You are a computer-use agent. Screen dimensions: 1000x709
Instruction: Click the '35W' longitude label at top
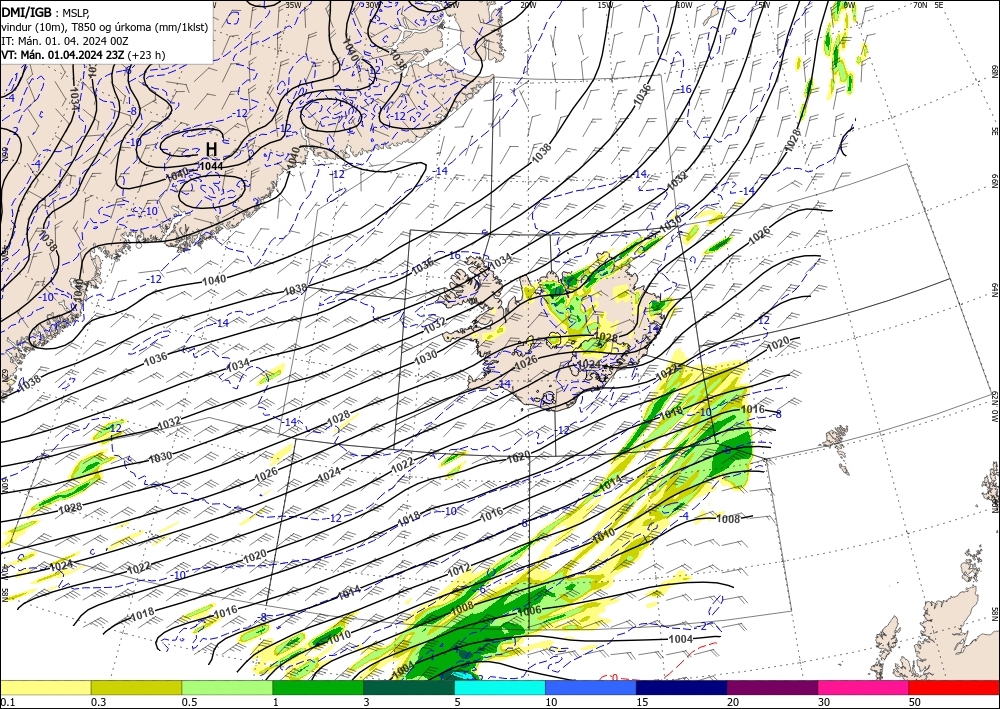click(293, 4)
